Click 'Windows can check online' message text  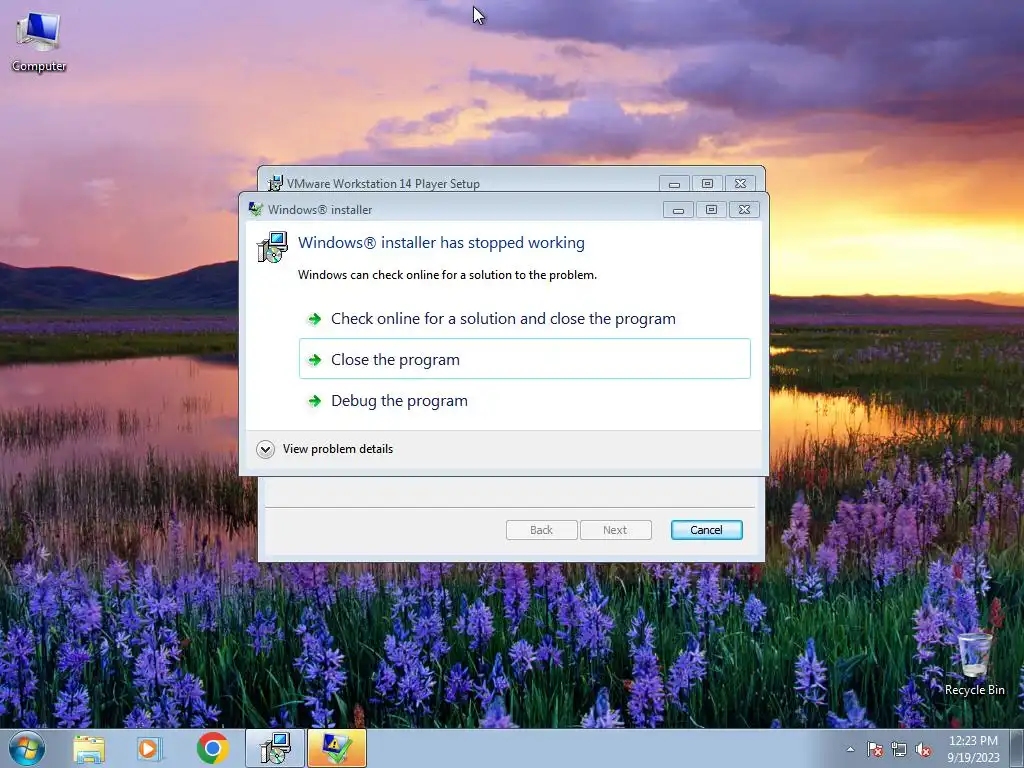pos(447,275)
